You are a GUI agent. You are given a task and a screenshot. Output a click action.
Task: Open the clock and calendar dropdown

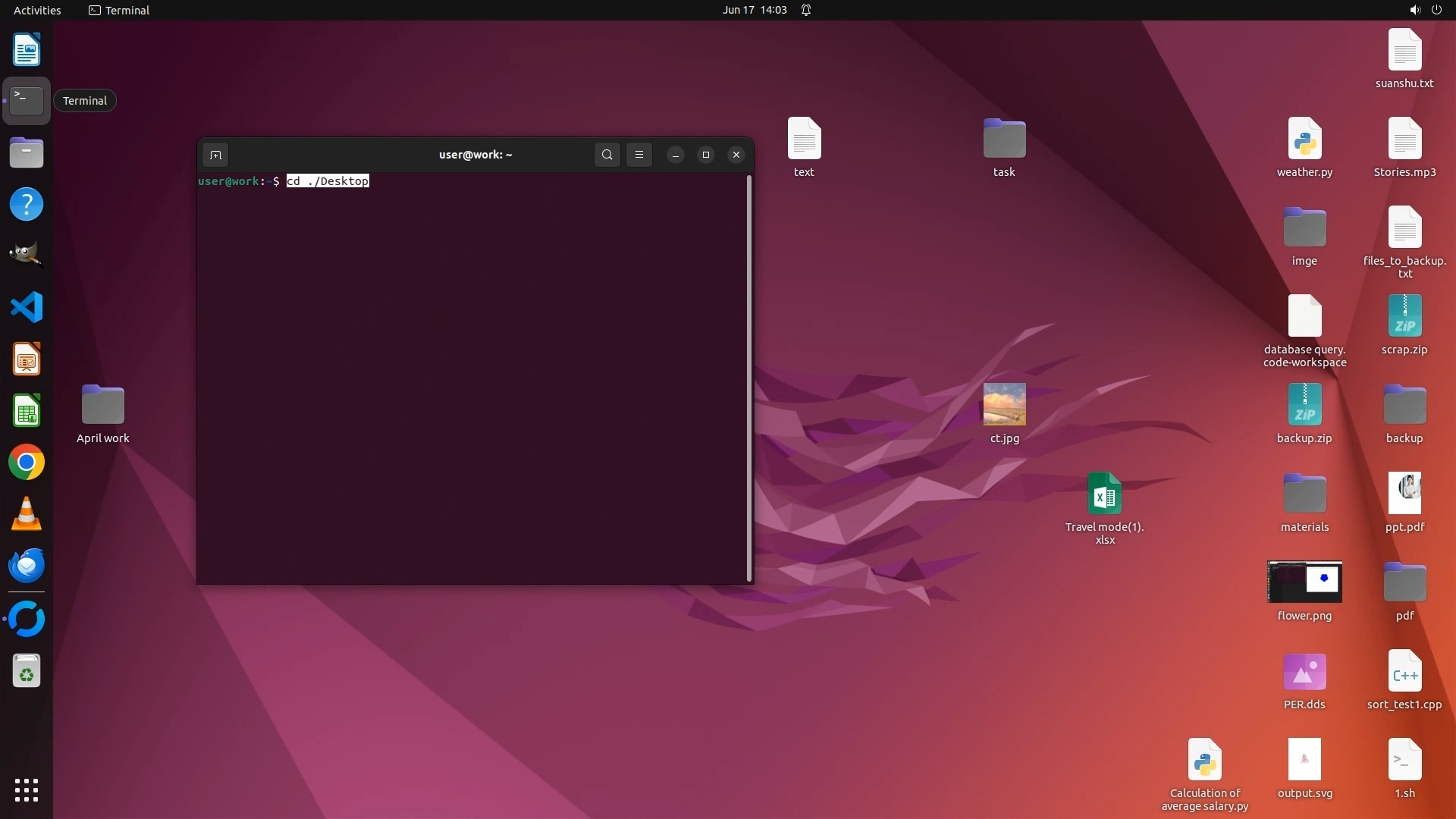tap(754, 10)
